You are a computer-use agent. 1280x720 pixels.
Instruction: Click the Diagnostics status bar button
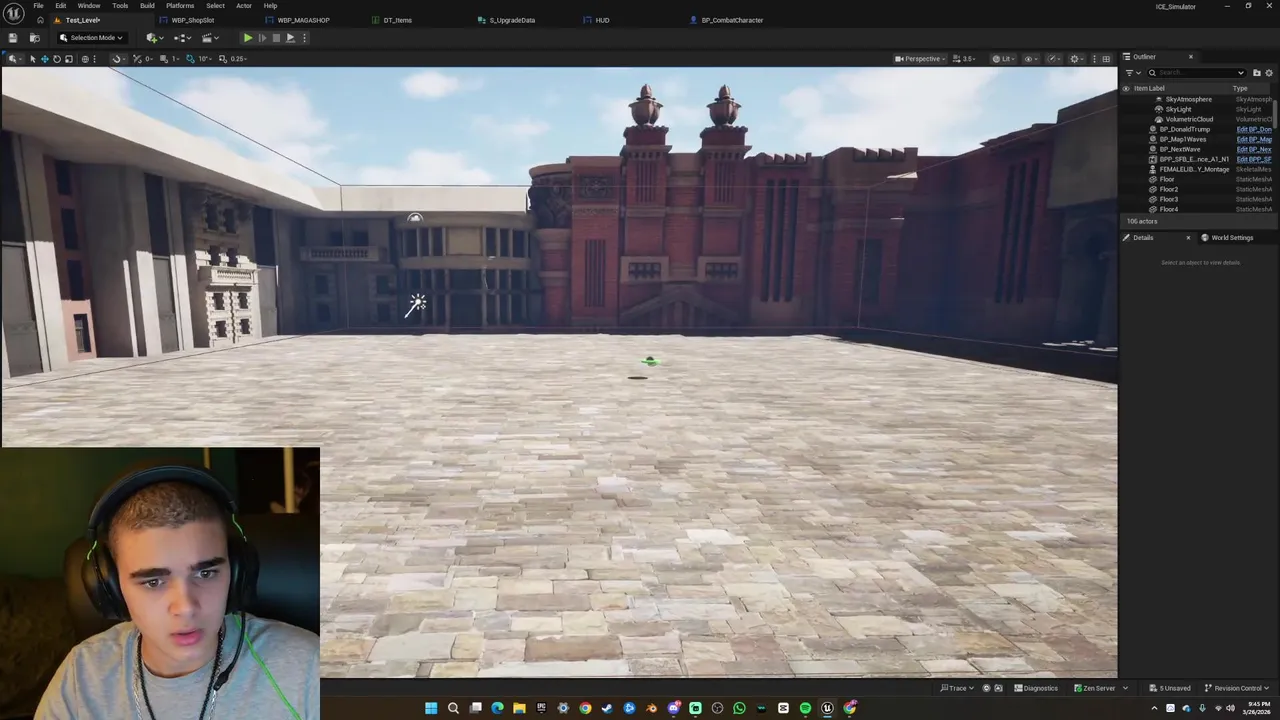pyautogui.click(x=1036, y=688)
